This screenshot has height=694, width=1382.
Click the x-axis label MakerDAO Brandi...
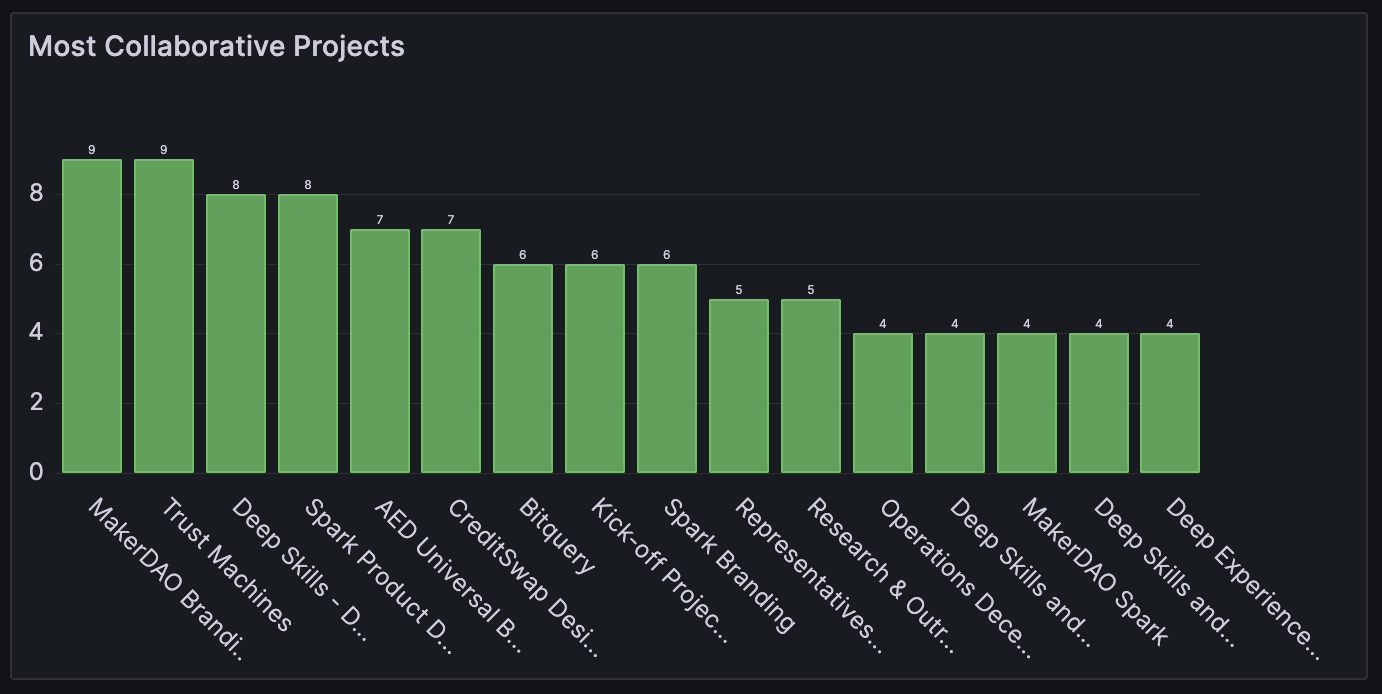[x=165, y=579]
